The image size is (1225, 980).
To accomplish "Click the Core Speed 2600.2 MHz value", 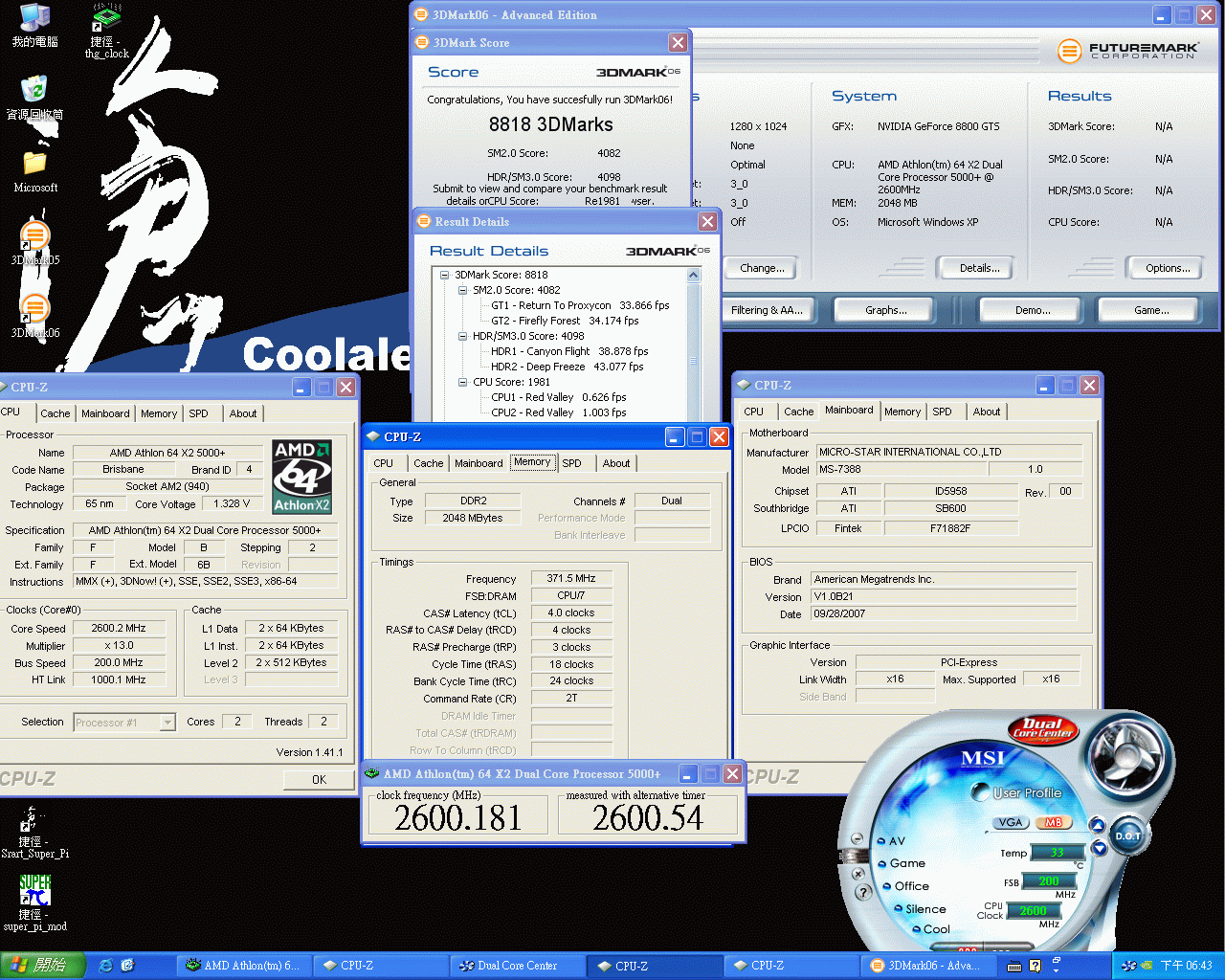I will point(119,629).
